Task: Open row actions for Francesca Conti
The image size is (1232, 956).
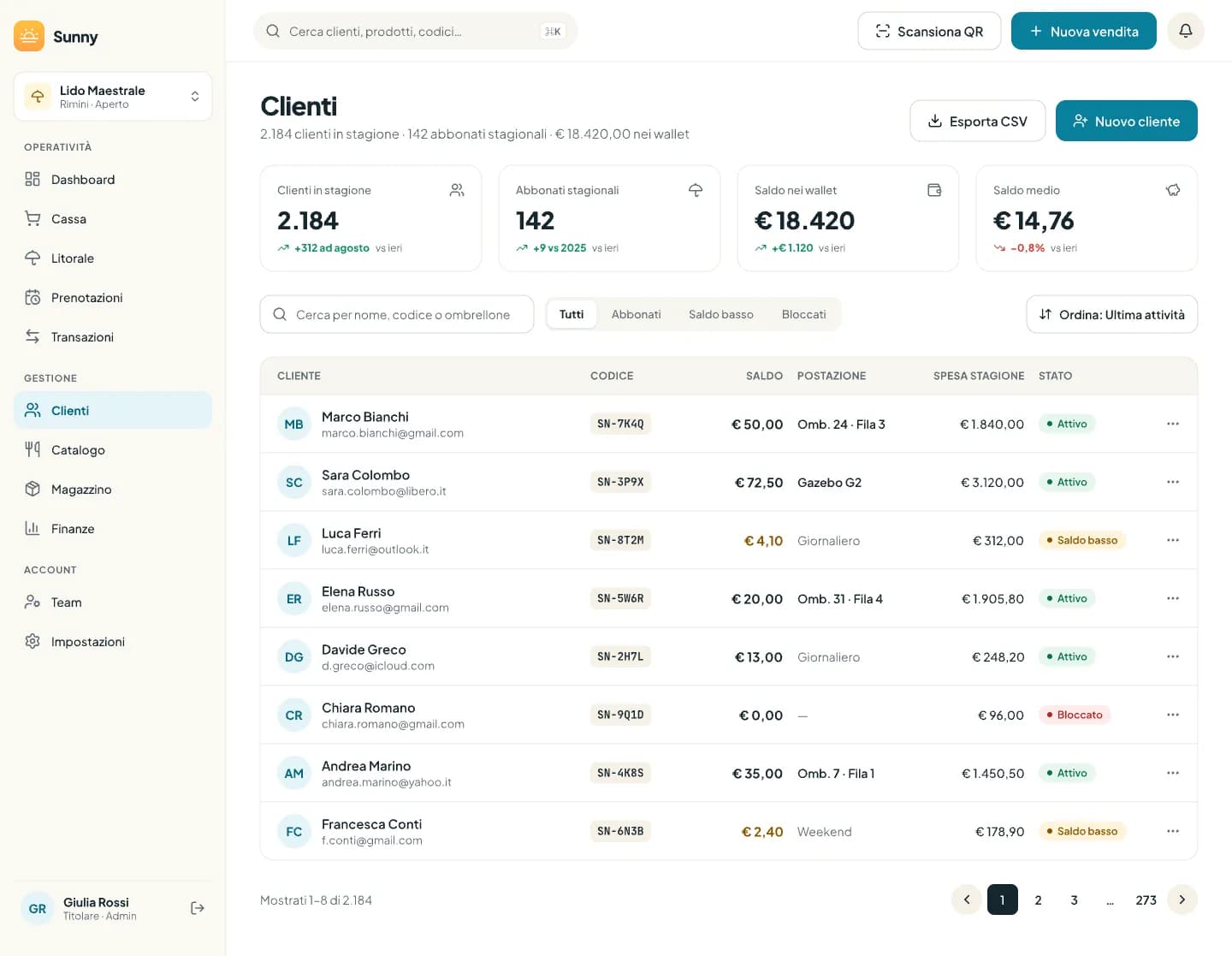Action: pos(1173,831)
